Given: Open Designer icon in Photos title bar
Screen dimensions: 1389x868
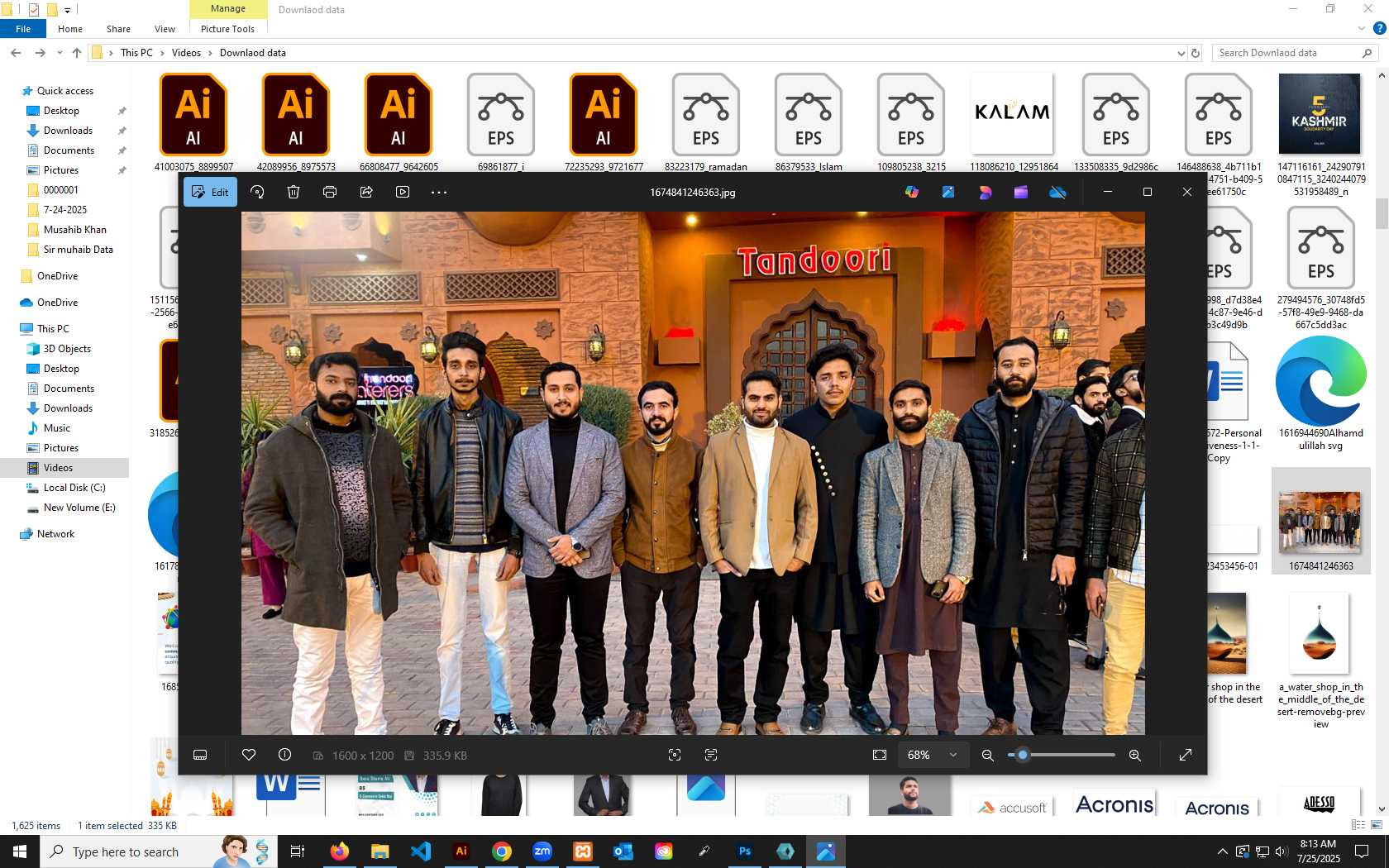Looking at the screenshot, I should click(985, 192).
